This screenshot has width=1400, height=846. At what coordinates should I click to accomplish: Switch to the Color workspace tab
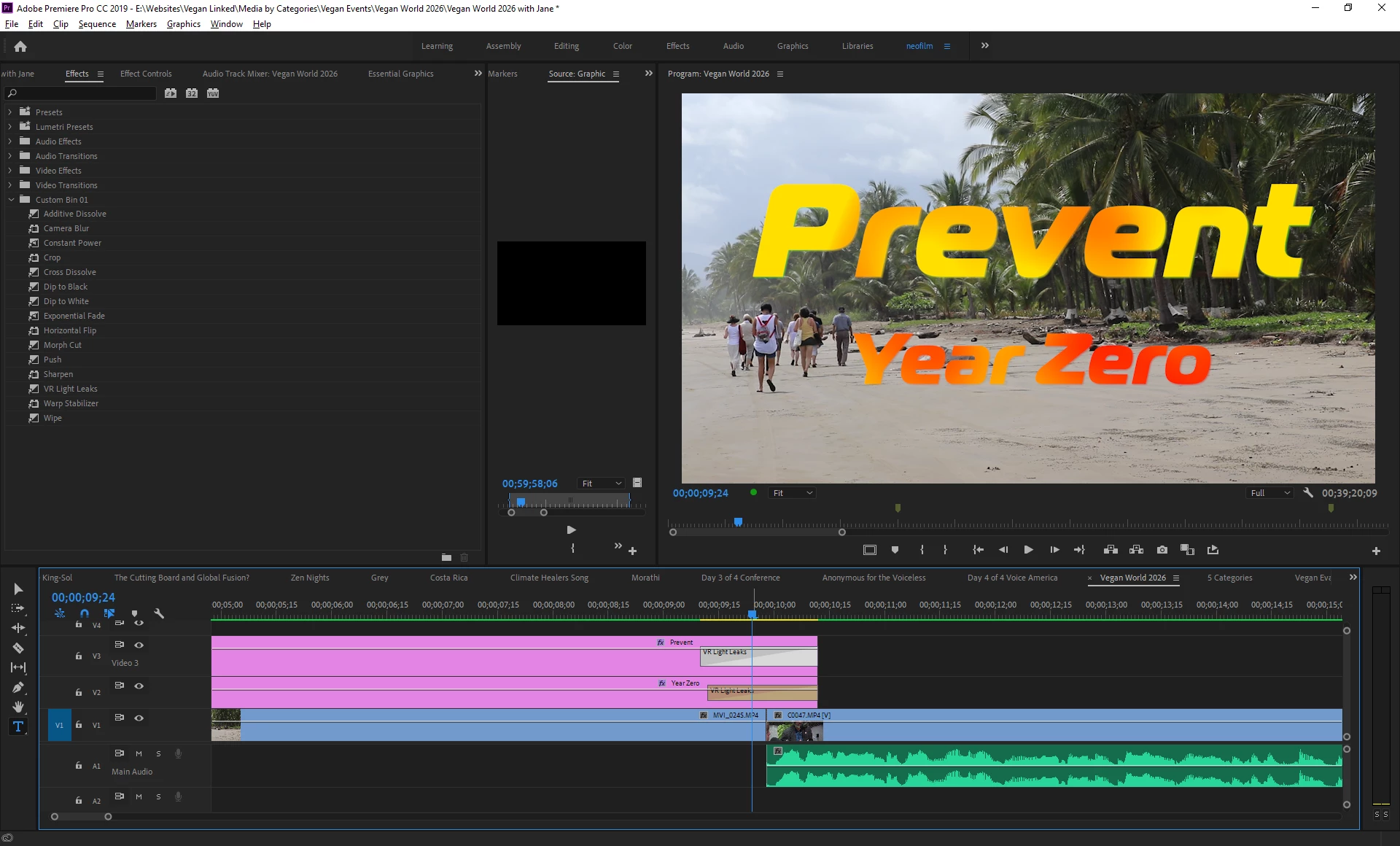pos(622,46)
